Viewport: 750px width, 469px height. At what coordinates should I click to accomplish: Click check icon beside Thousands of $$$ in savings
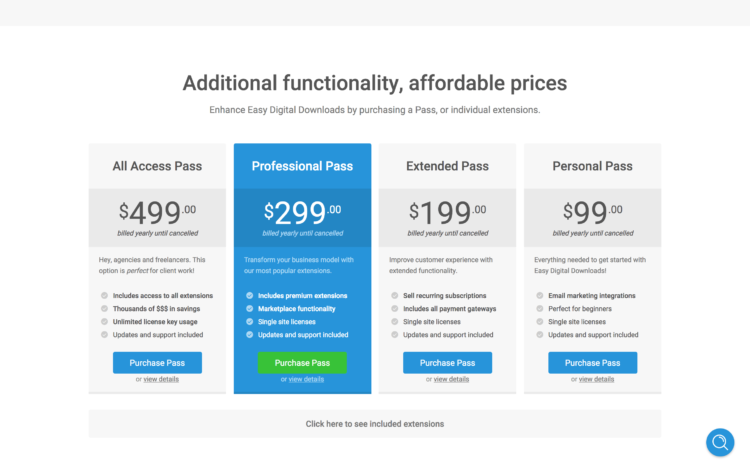coord(104,309)
